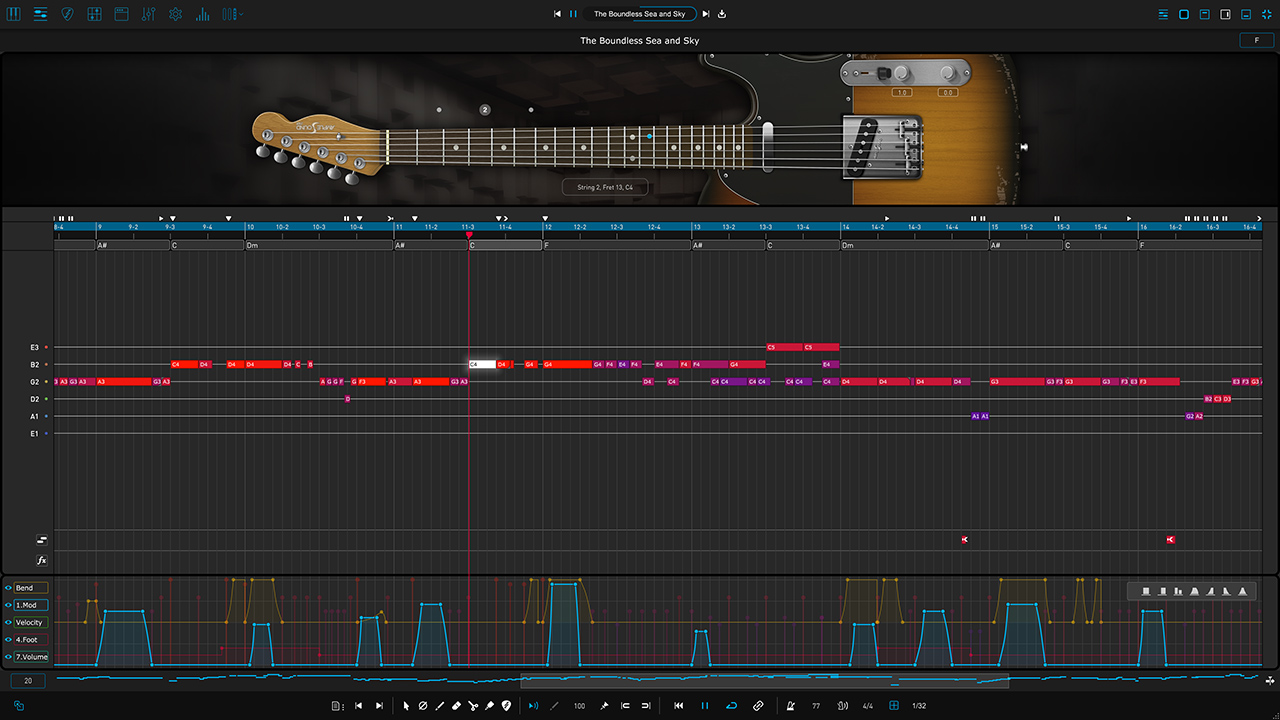This screenshot has height=720, width=1280.
Task: Click the link icon at bottom left corner
Action: click(18, 705)
